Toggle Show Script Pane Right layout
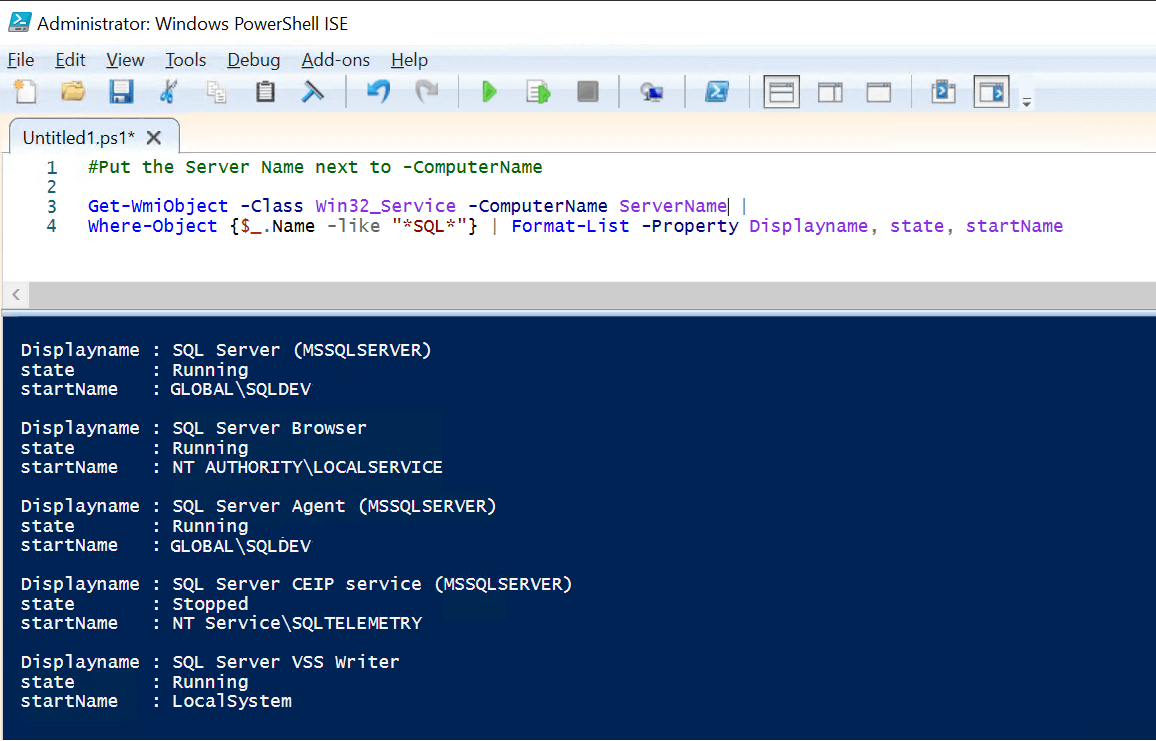This screenshot has height=741, width=1156. pos(830,91)
